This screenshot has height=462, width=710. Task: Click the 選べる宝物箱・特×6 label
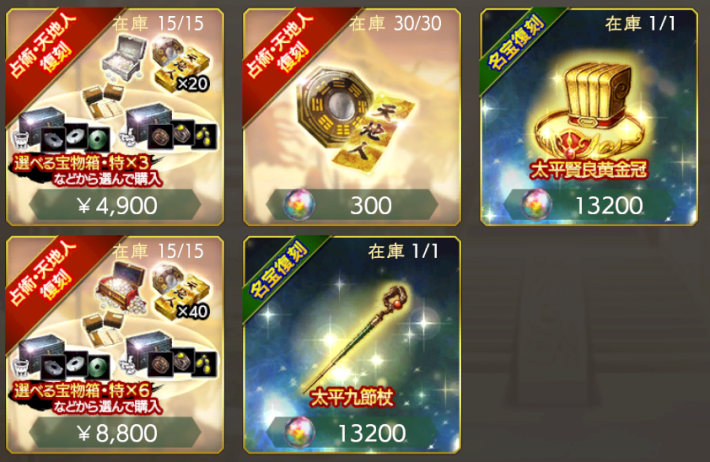[82, 390]
